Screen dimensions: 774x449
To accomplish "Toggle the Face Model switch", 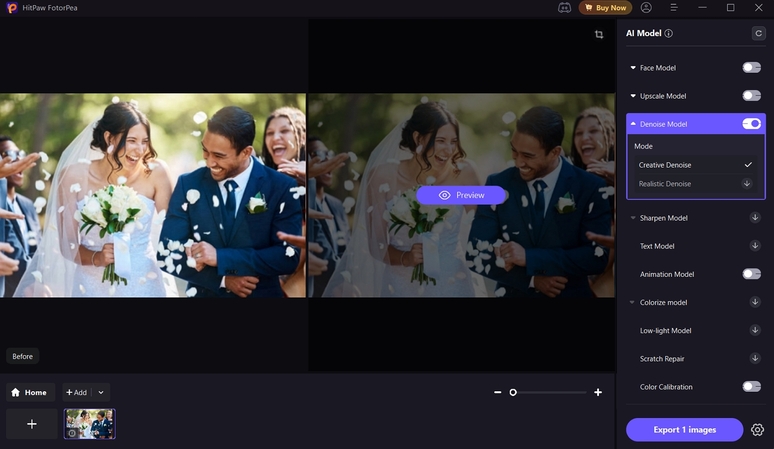I will pyautogui.click(x=751, y=68).
